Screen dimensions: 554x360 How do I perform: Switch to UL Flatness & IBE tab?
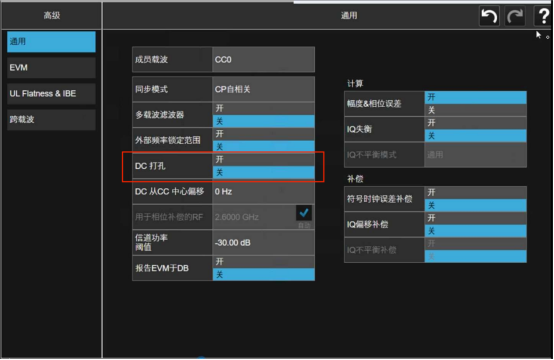click(51, 94)
